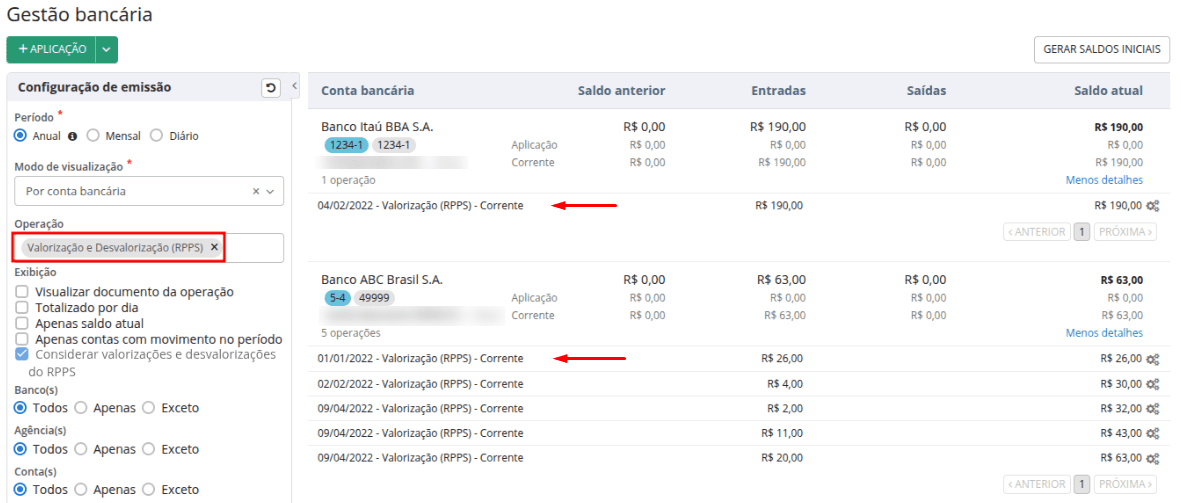Enable Apenas saldo atual checkbox
The width and height of the screenshot is (1181, 503).
tap(22, 323)
